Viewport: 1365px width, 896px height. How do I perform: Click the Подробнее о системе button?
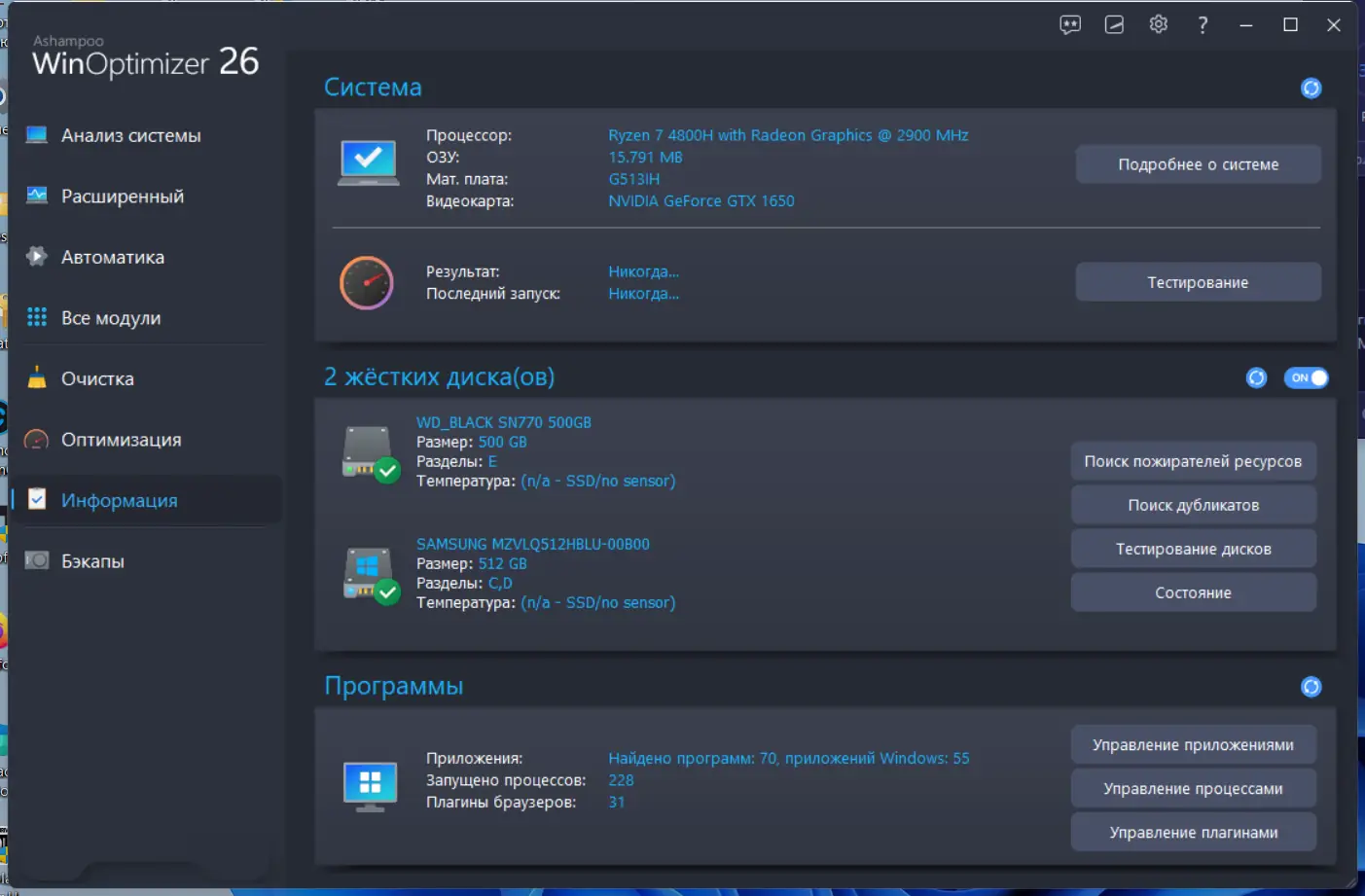1198,163
